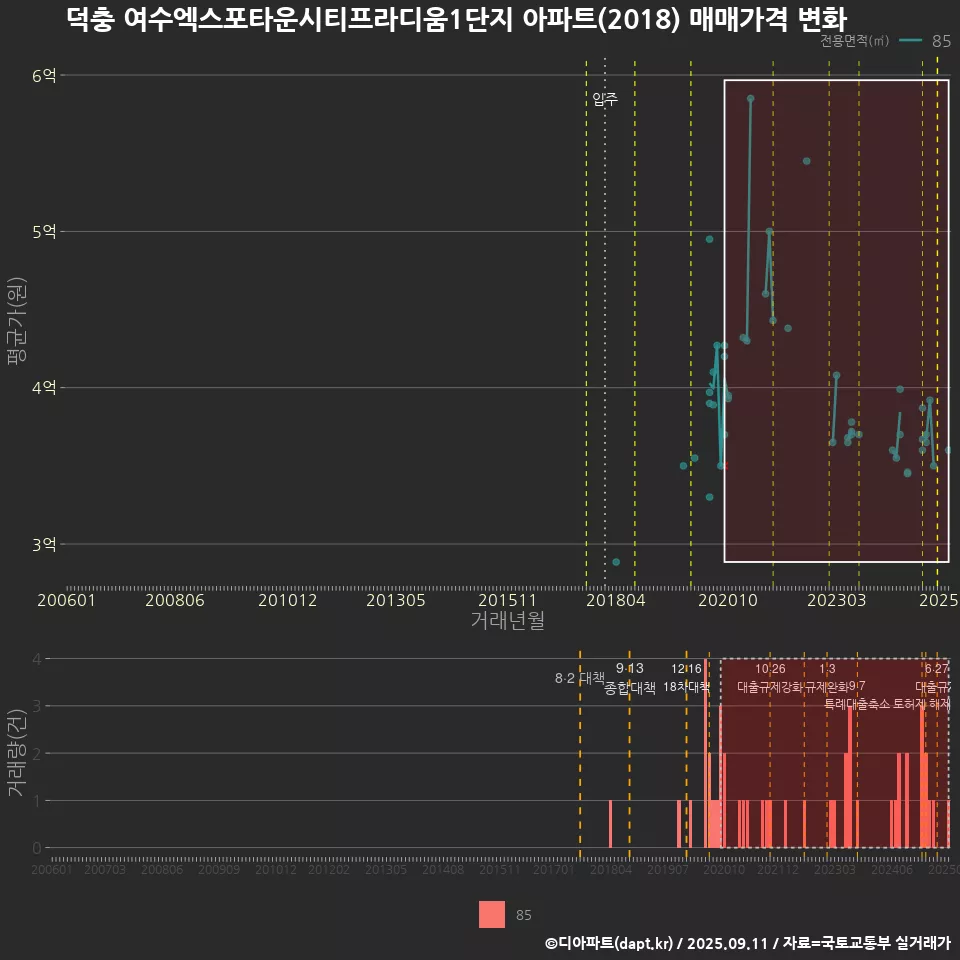Viewport: 960px width, 960px height.
Task: Click the 6억 y-axis label
Action: (44, 75)
